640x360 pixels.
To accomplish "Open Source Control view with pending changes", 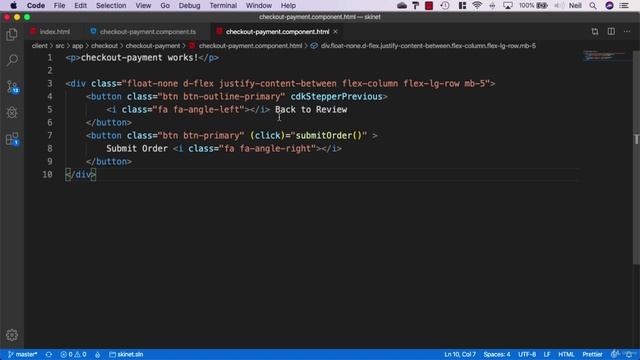I will click(x=12, y=87).
